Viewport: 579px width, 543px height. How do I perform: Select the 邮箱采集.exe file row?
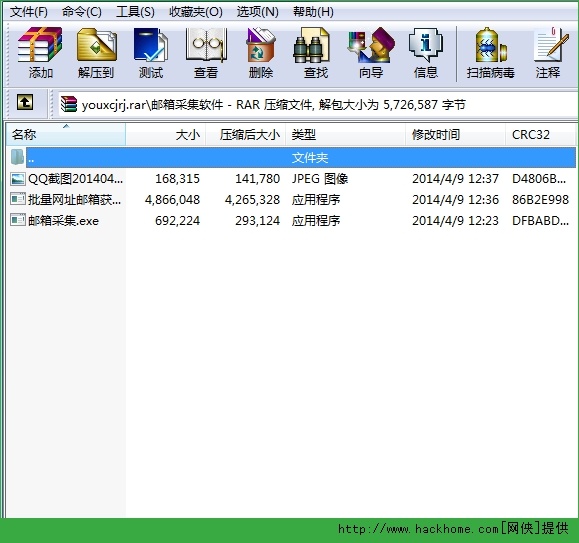pos(291,221)
